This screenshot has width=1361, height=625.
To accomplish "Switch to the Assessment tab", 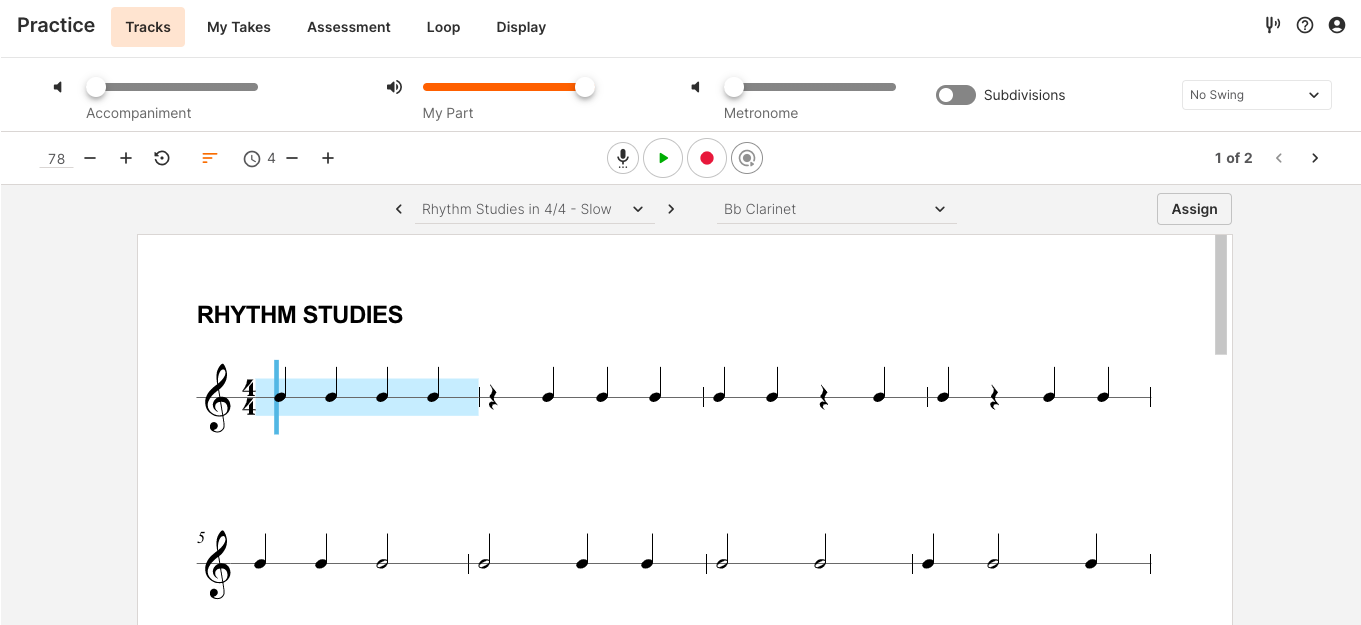I will (x=348, y=27).
